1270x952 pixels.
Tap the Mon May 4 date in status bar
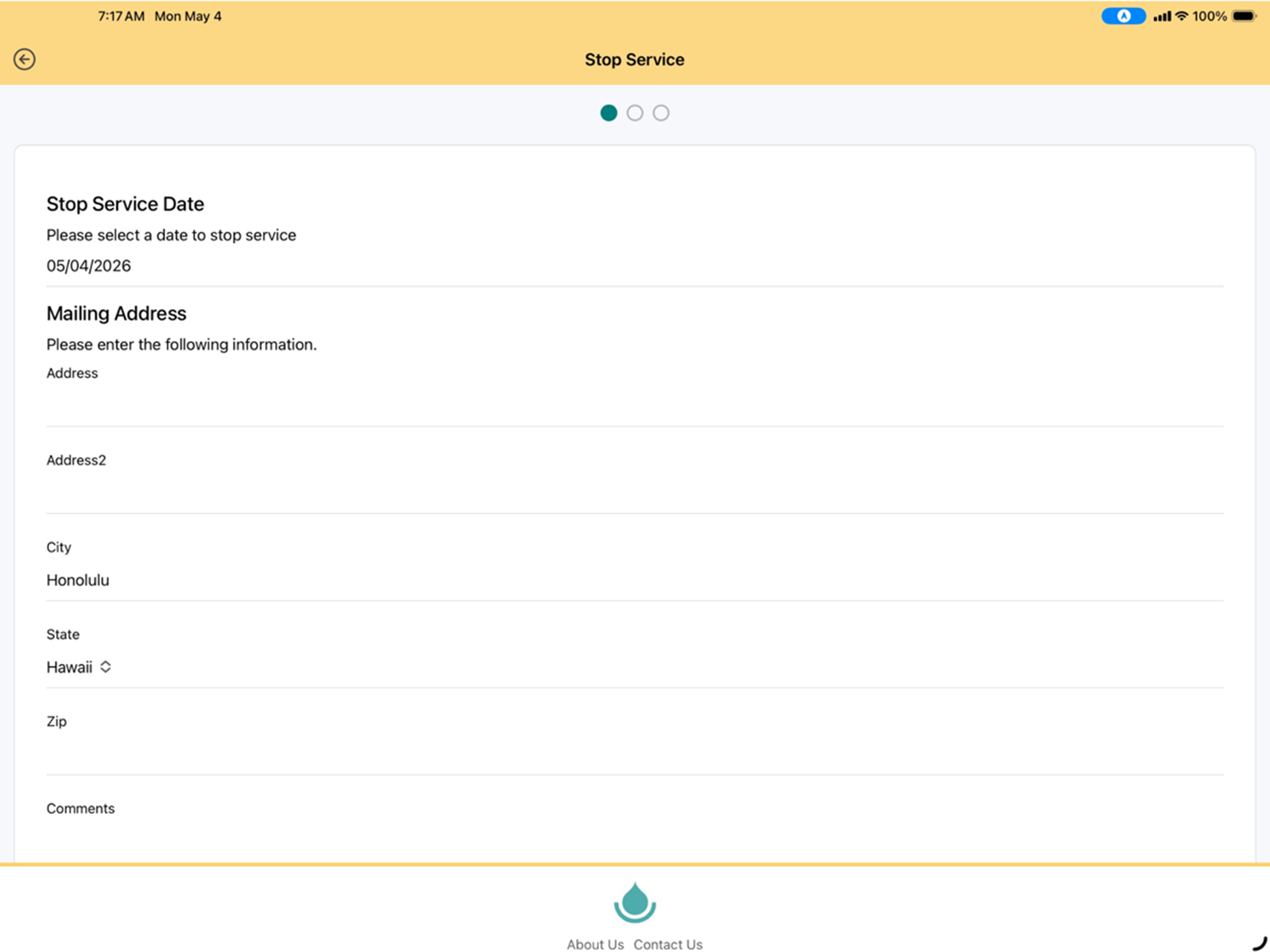[x=188, y=16]
